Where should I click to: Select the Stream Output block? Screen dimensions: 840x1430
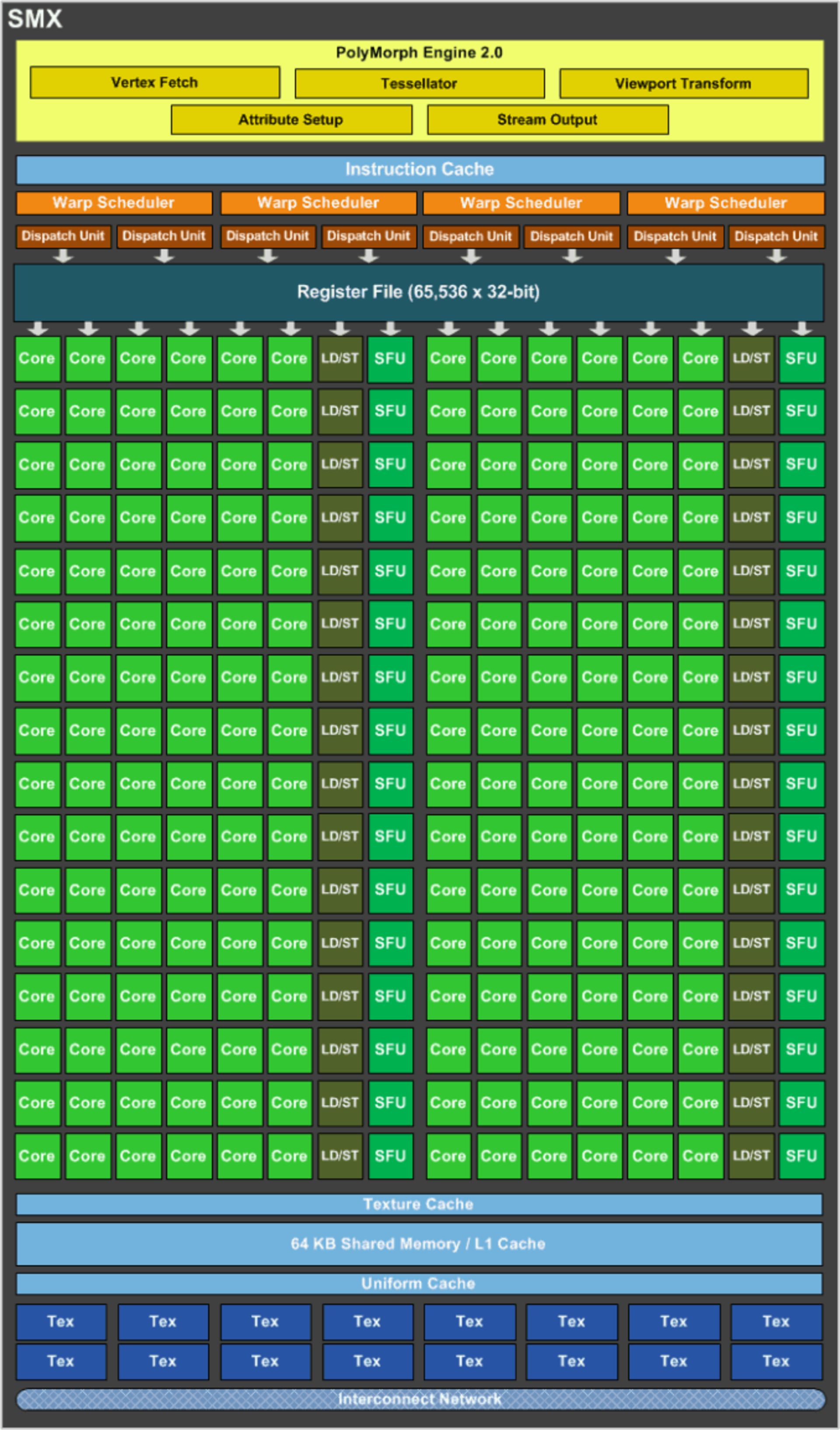[x=547, y=120]
